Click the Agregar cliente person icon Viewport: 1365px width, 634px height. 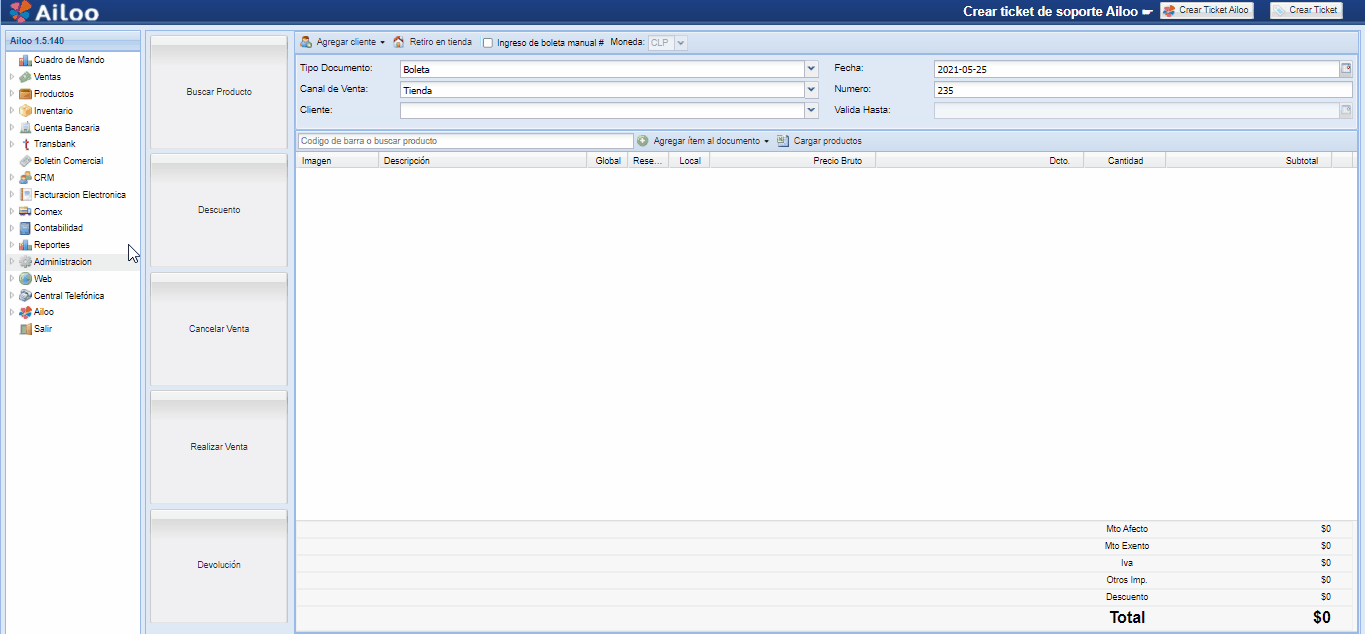pos(306,42)
